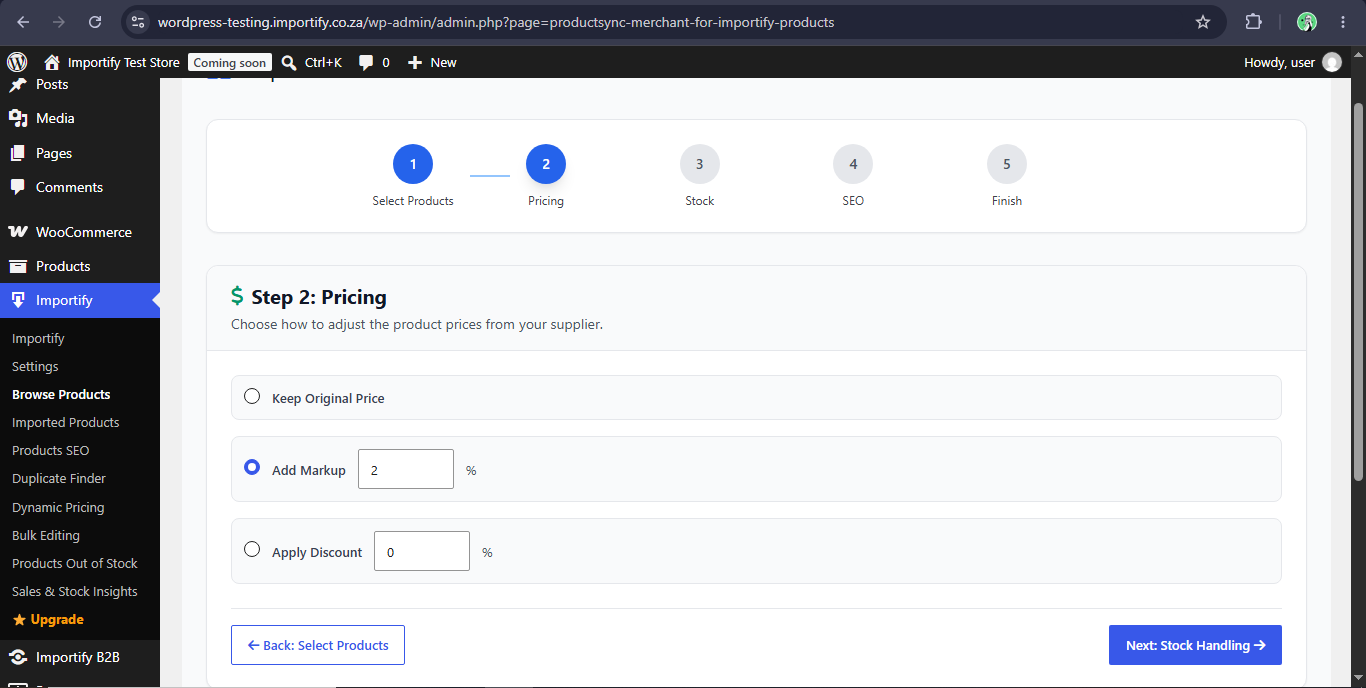
Task: Click the Upgrade link in sidebar
Action: coord(57,620)
